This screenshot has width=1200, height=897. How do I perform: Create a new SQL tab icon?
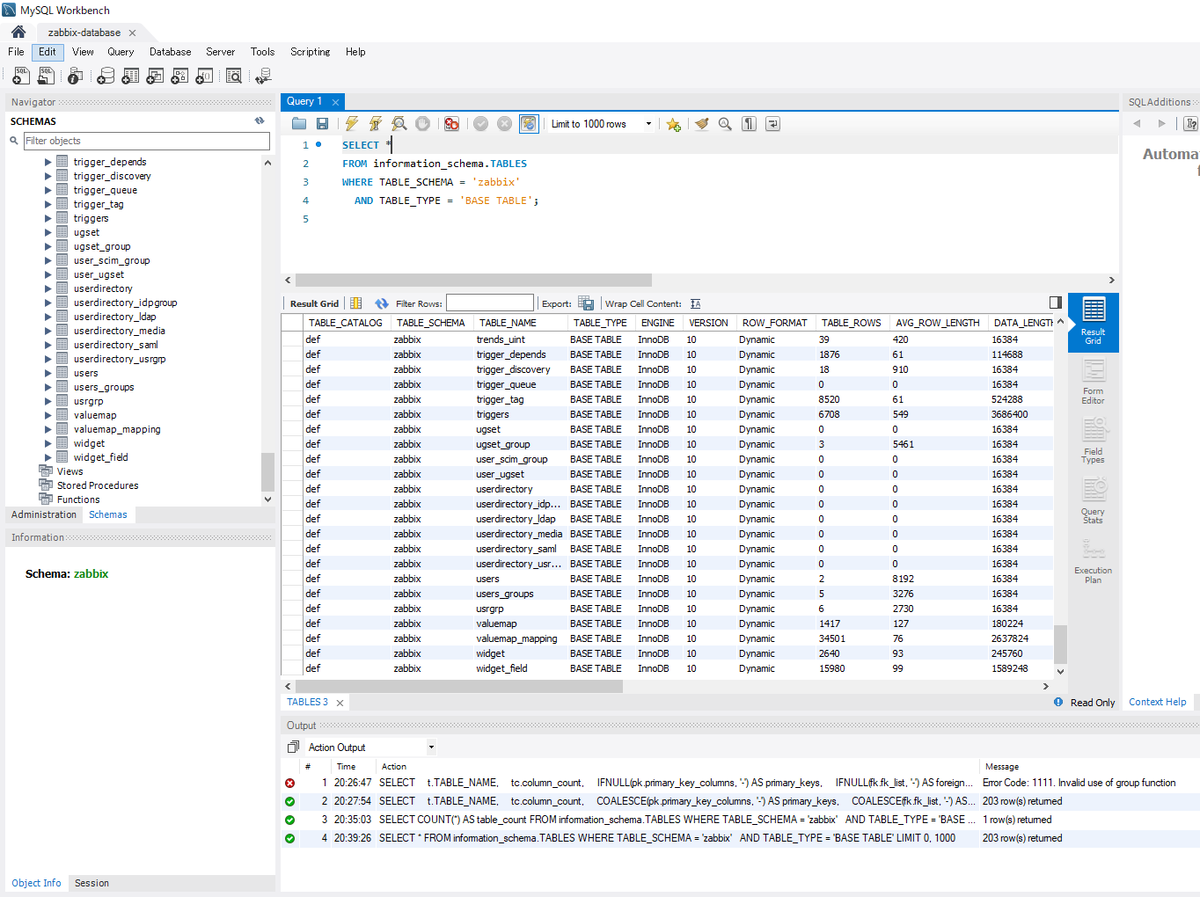click(22, 75)
